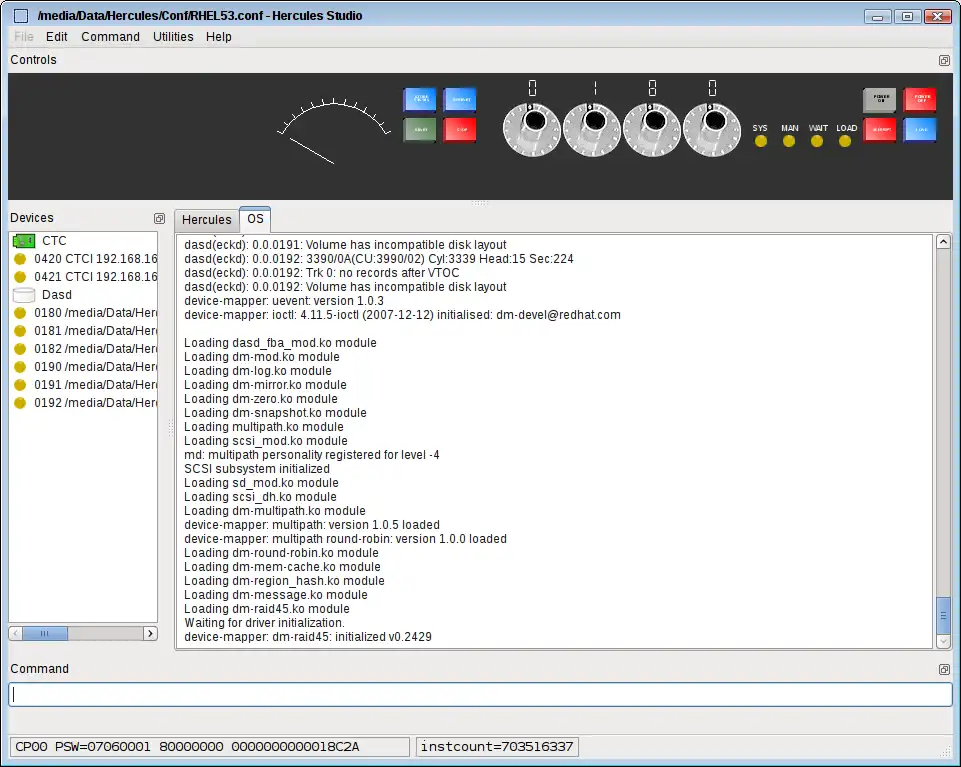Click the Devices list left scroll arrow
This screenshot has width=961, height=767.
15,633
